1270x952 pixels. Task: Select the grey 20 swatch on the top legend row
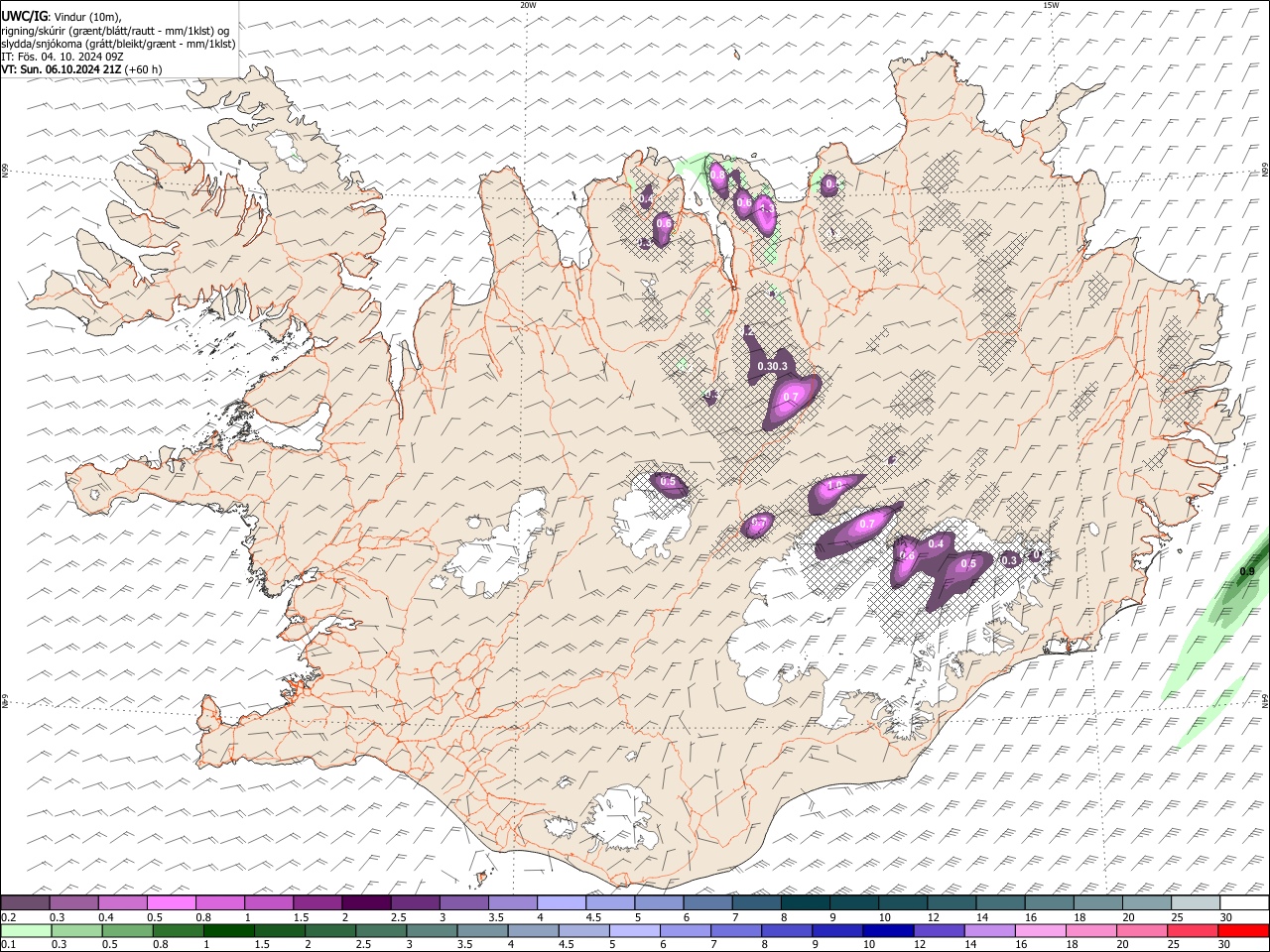[x=1147, y=902]
